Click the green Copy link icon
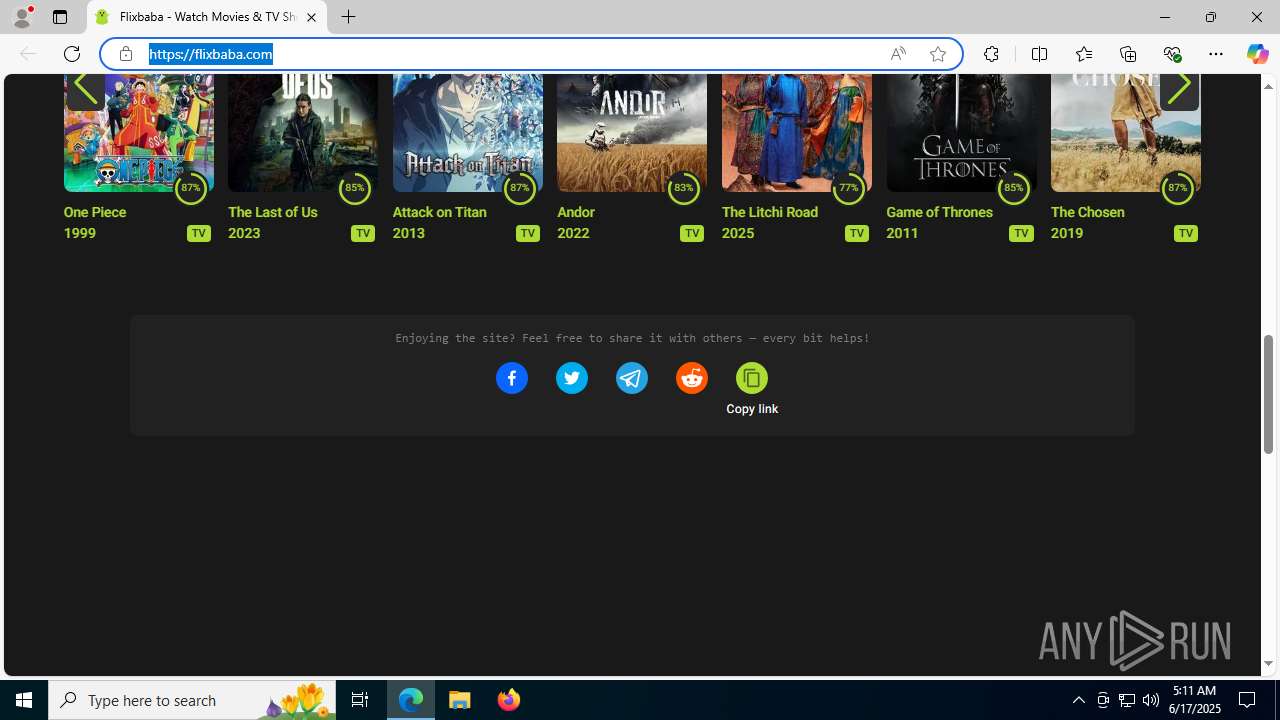Viewport: 1280px width, 720px height. point(752,378)
